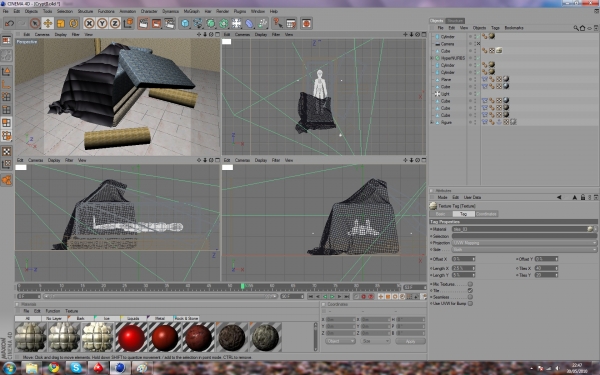This screenshot has width=600, height=375.
Task: Select the first white tile material
Action: pyautogui.click(x=31, y=337)
